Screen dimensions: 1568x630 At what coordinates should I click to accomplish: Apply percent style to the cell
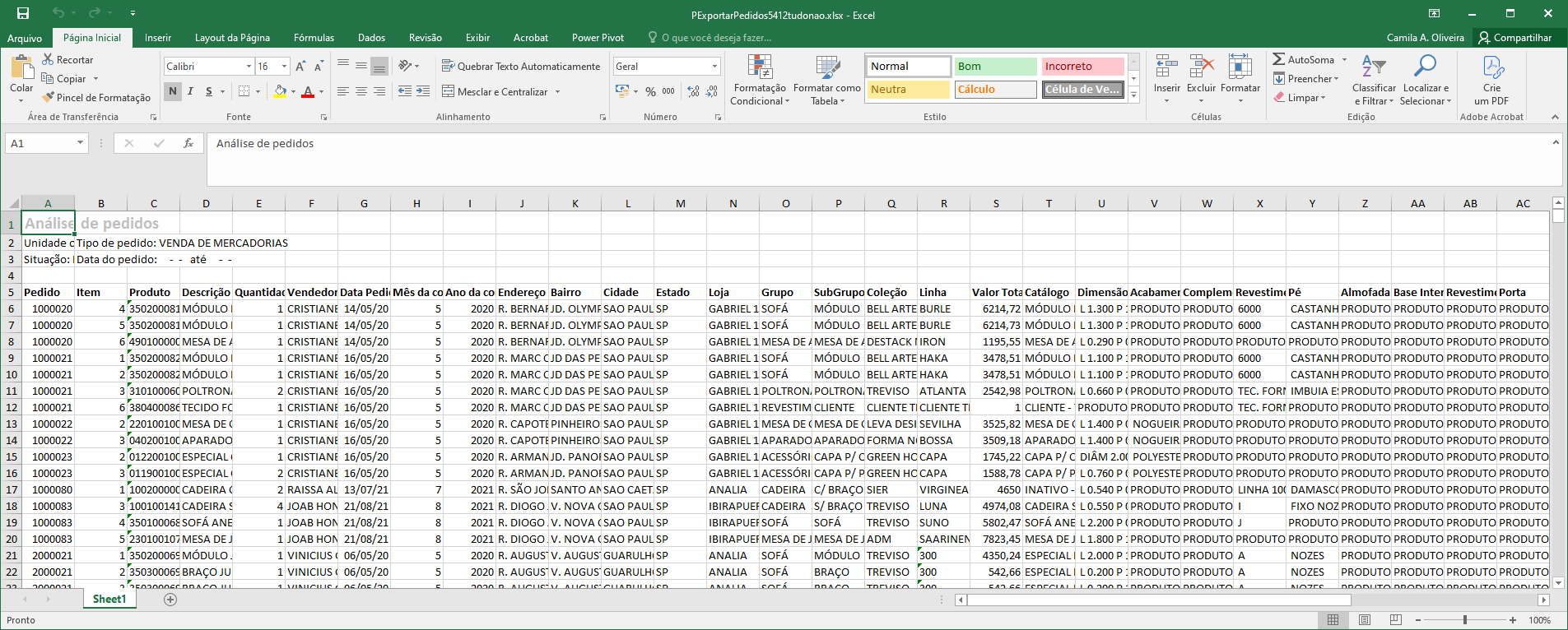coord(650,91)
